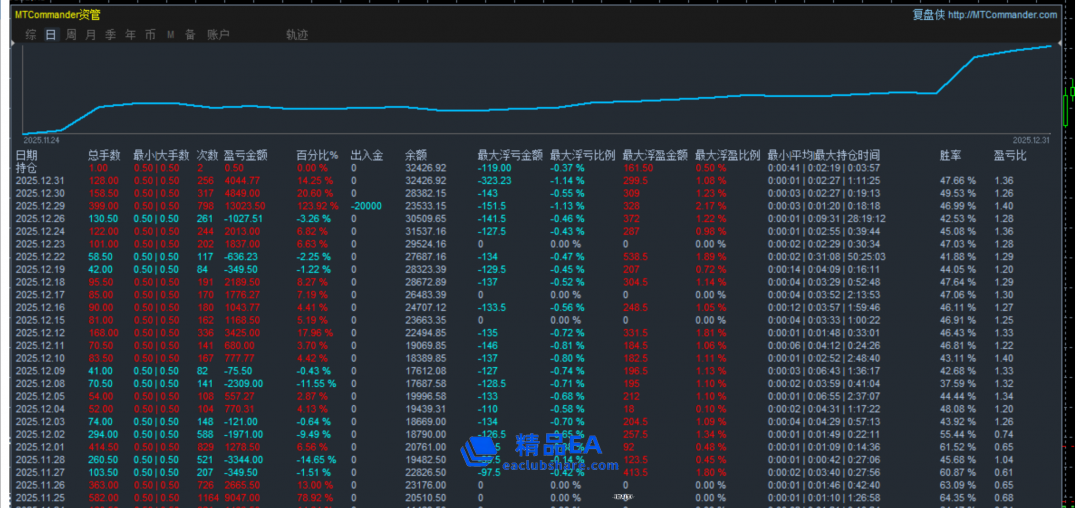This screenshot has width=1080, height=508.
Task: Click the 日期 column header
Action: click(27, 155)
